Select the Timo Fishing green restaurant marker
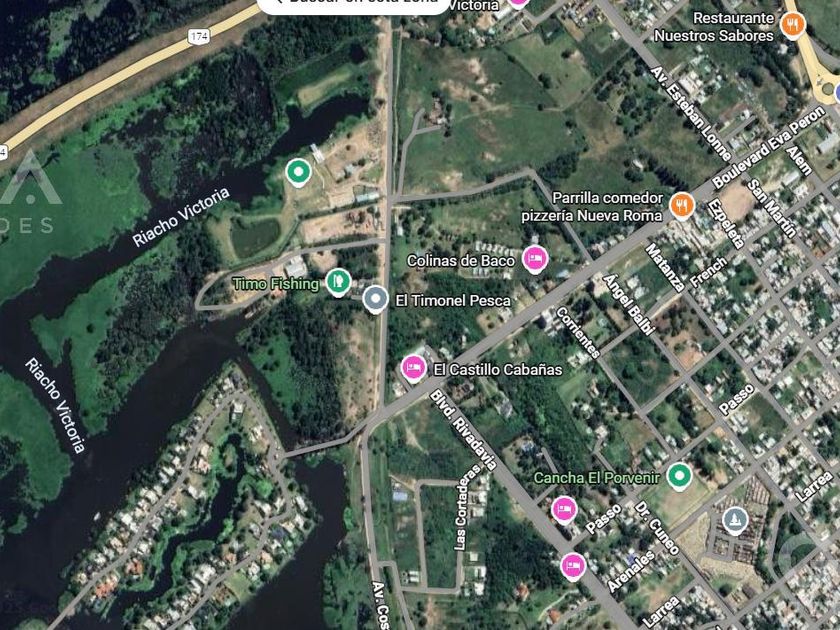 (x=338, y=281)
